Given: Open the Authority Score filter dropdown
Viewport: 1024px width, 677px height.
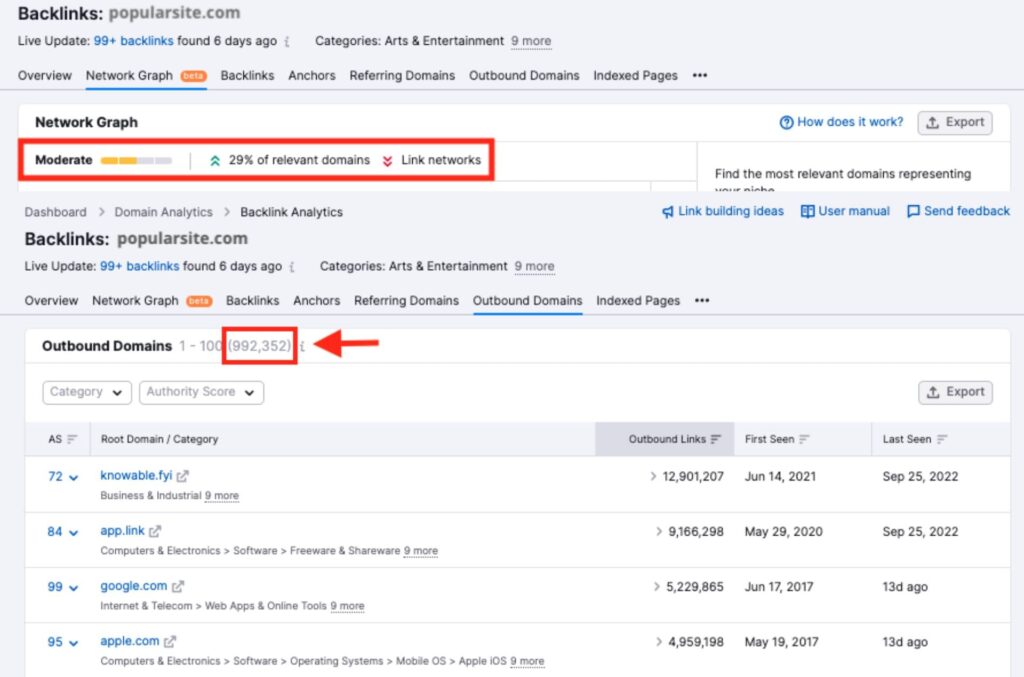Looking at the screenshot, I should click(x=201, y=393).
